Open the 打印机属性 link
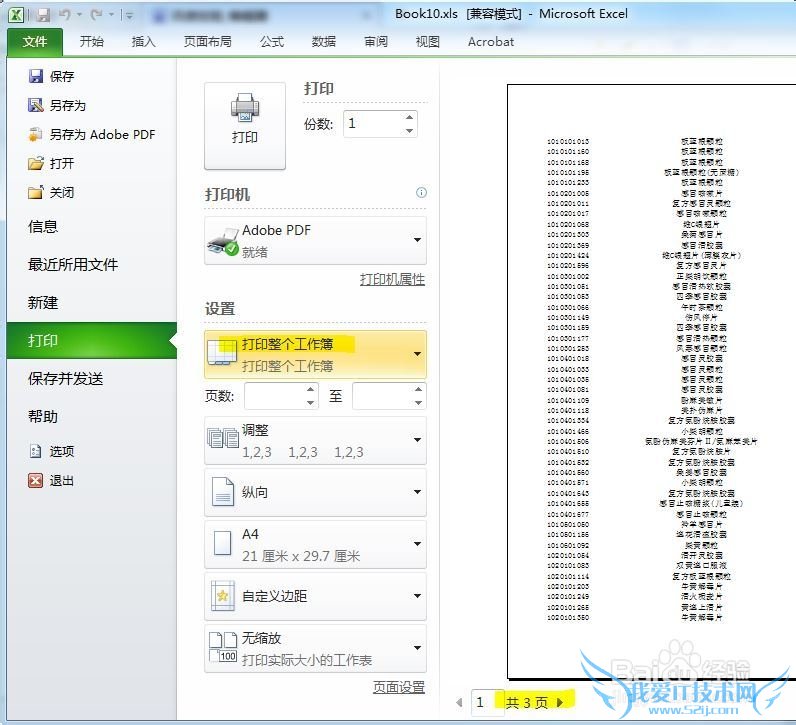Viewport: 796px width, 725px height. point(392,279)
